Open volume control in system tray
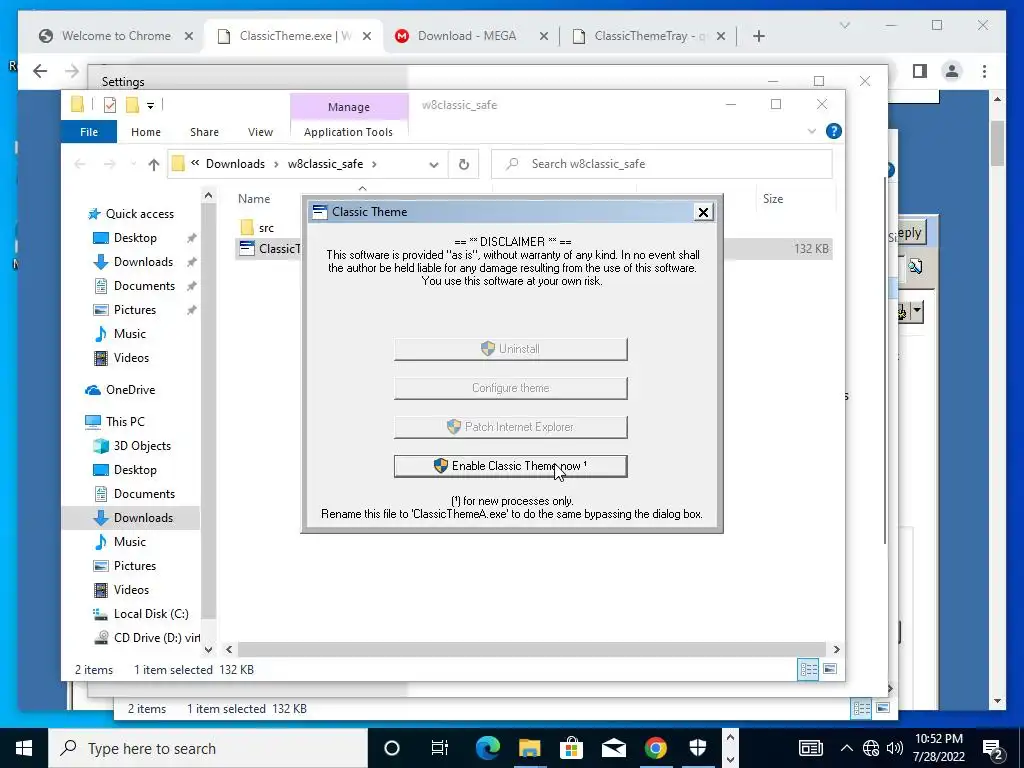Viewport: 1024px width, 768px height. [x=895, y=748]
